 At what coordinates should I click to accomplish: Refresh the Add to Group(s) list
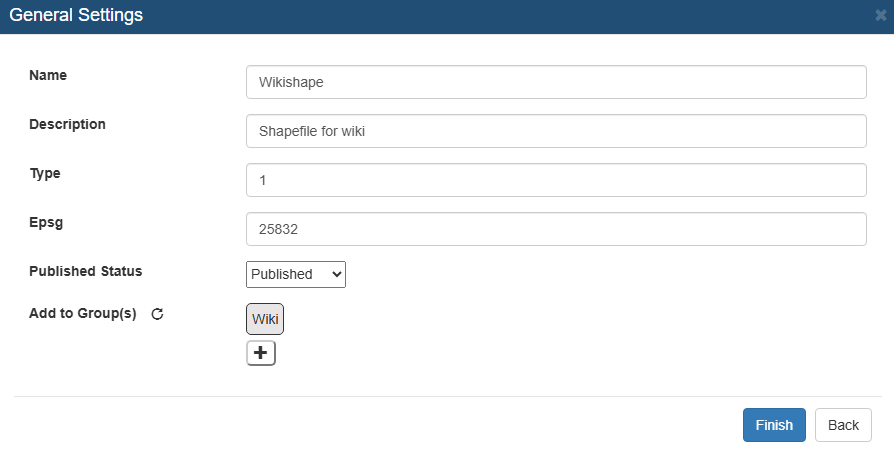[157, 314]
